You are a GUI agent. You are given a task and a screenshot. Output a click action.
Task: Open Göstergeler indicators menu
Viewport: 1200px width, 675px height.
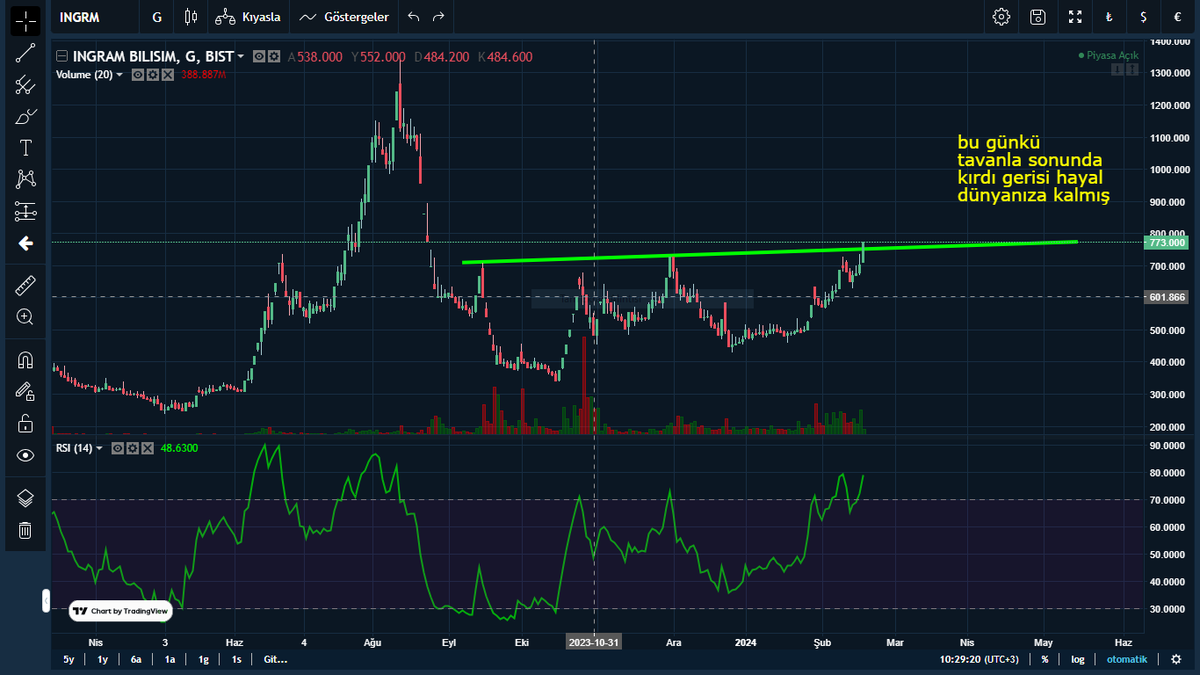[x=345, y=17]
